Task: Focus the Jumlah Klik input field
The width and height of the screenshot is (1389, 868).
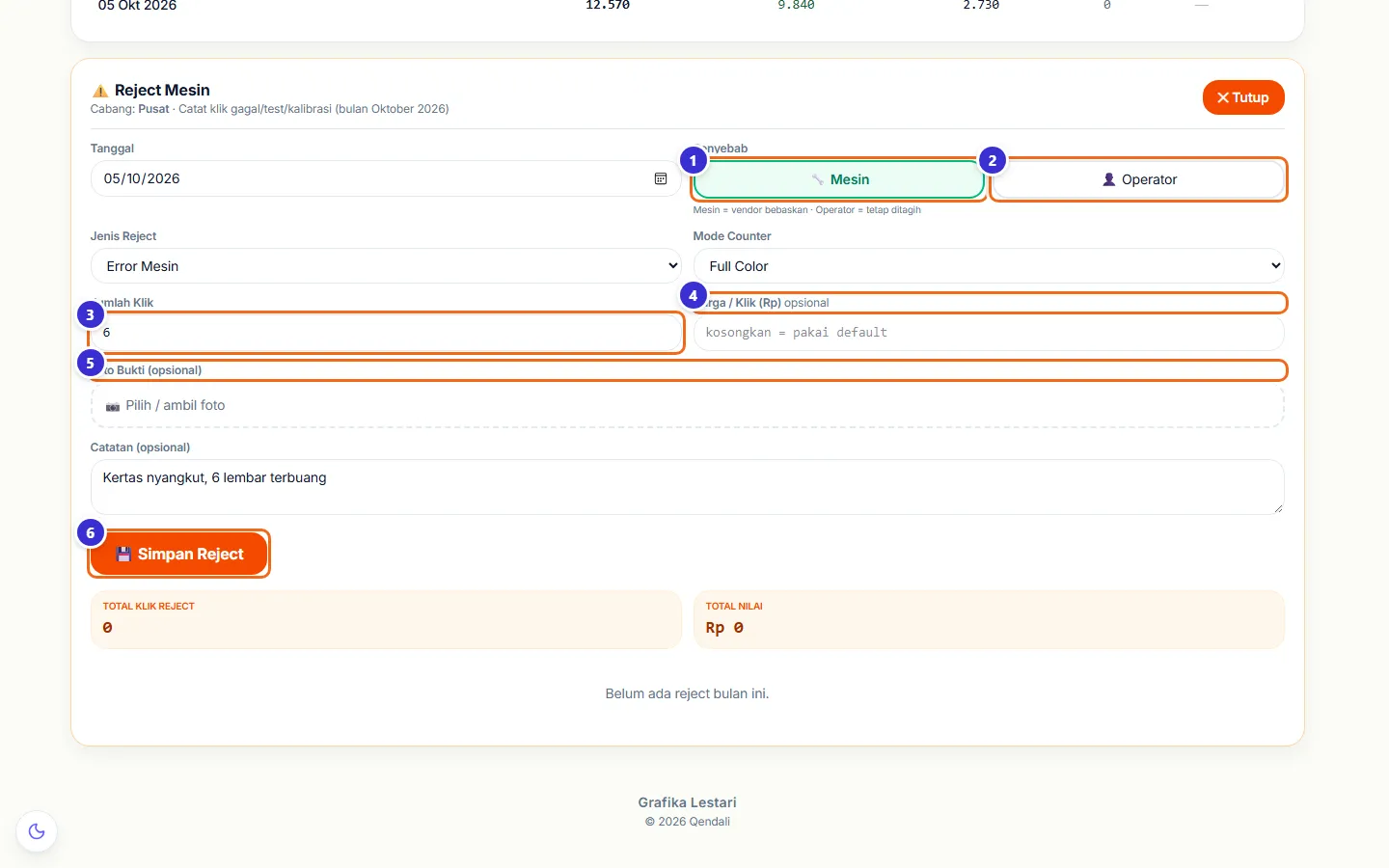Action: (386, 333)
